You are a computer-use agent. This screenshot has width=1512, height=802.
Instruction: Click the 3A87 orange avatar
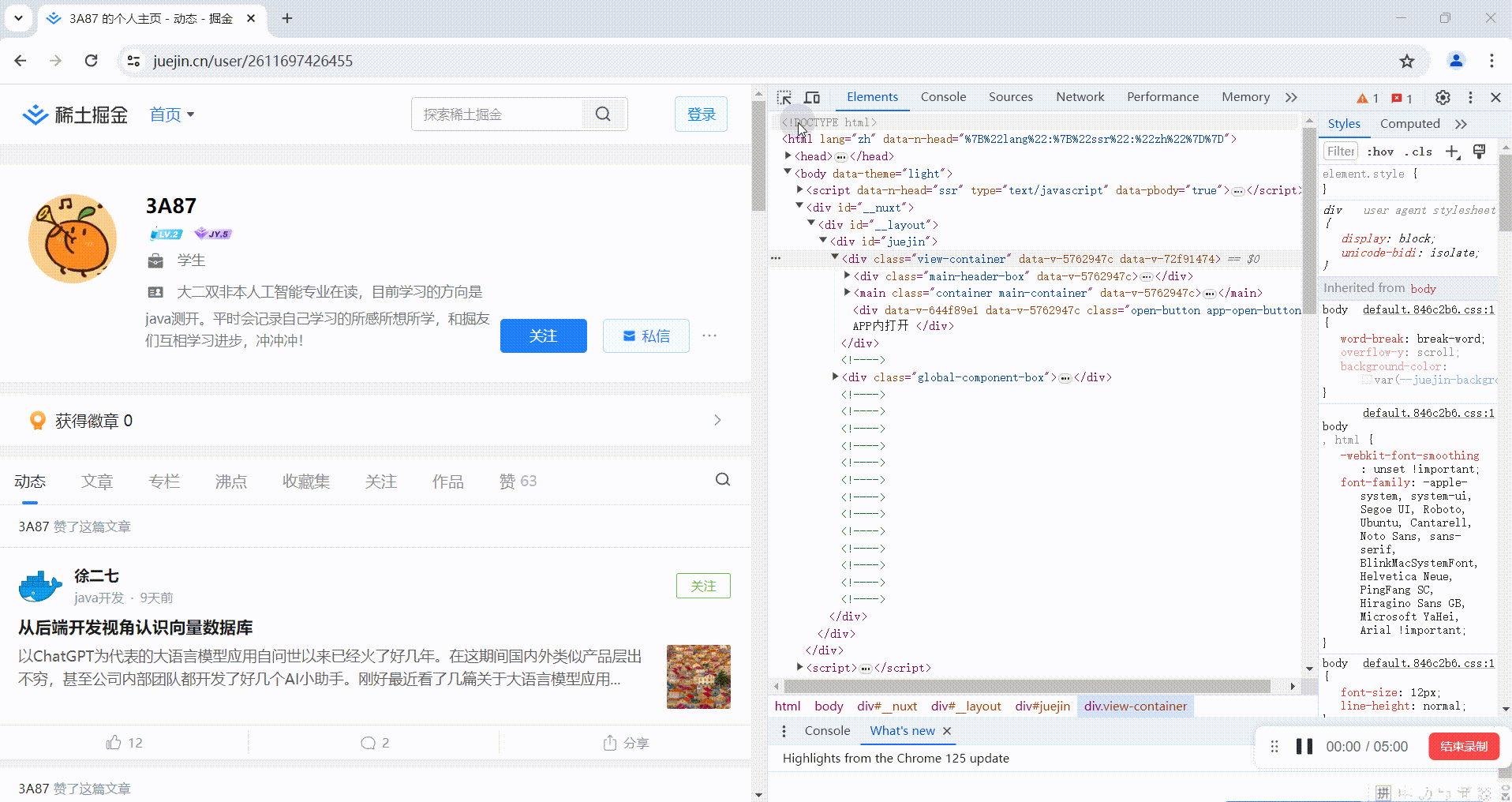pyautogui.click(x=73, y=238)
